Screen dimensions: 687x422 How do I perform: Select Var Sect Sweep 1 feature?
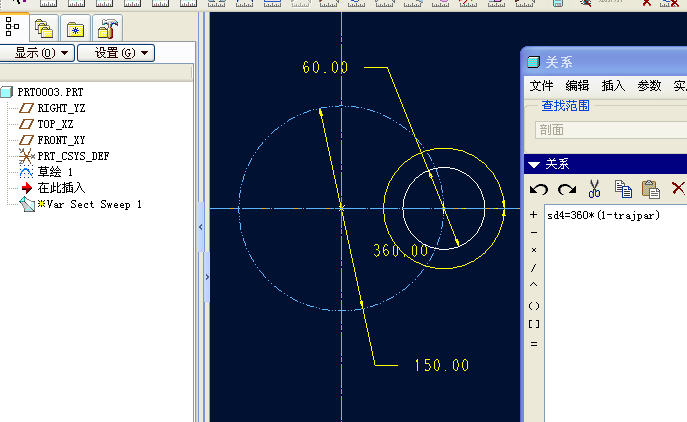pyautogui.click(x=94, y=204)
